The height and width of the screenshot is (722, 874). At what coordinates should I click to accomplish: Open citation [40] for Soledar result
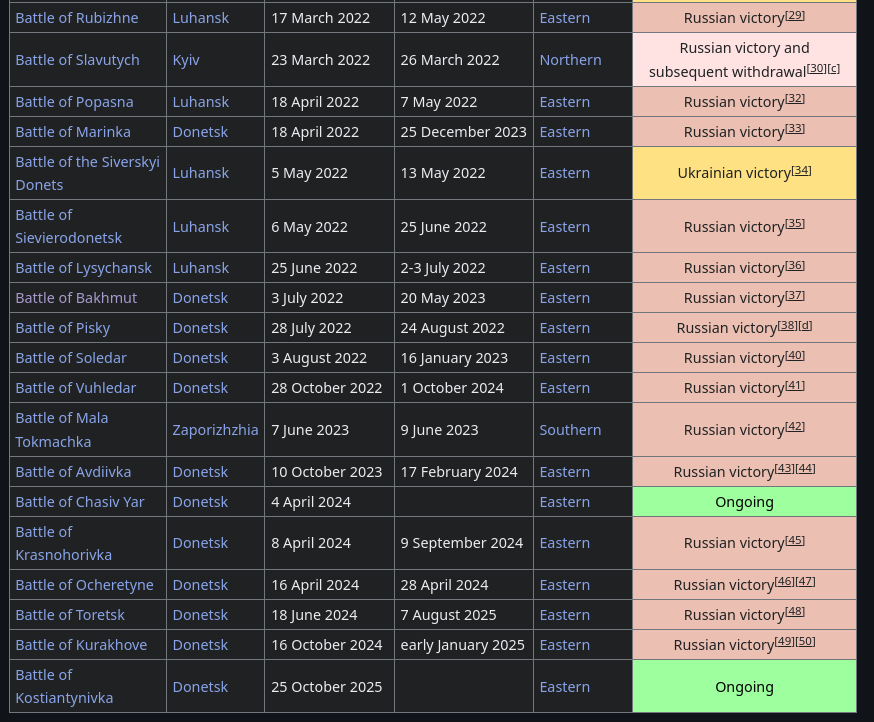pos(795,355)
